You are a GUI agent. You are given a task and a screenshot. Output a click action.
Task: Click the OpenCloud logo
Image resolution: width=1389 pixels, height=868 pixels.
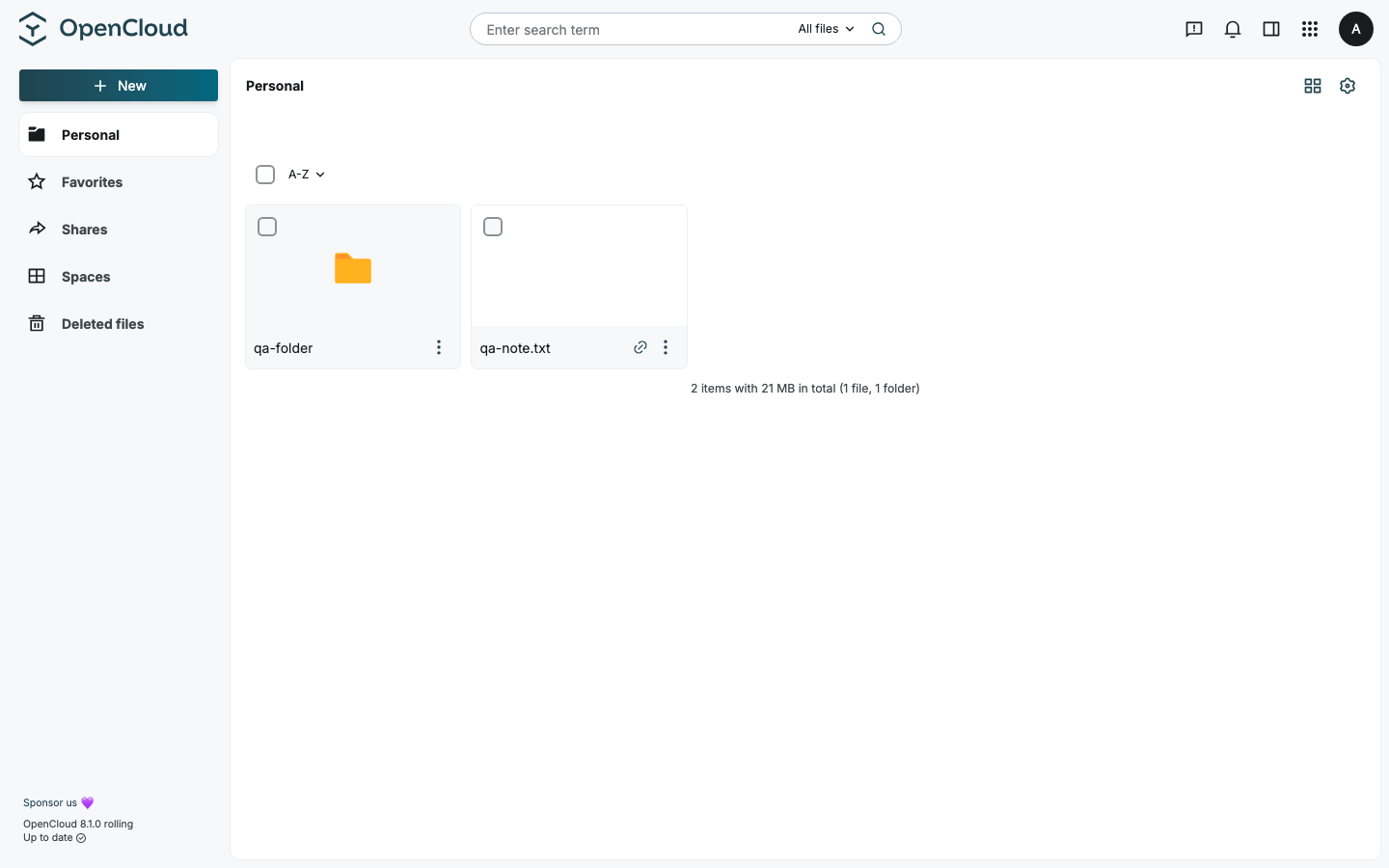click(103, 29)
